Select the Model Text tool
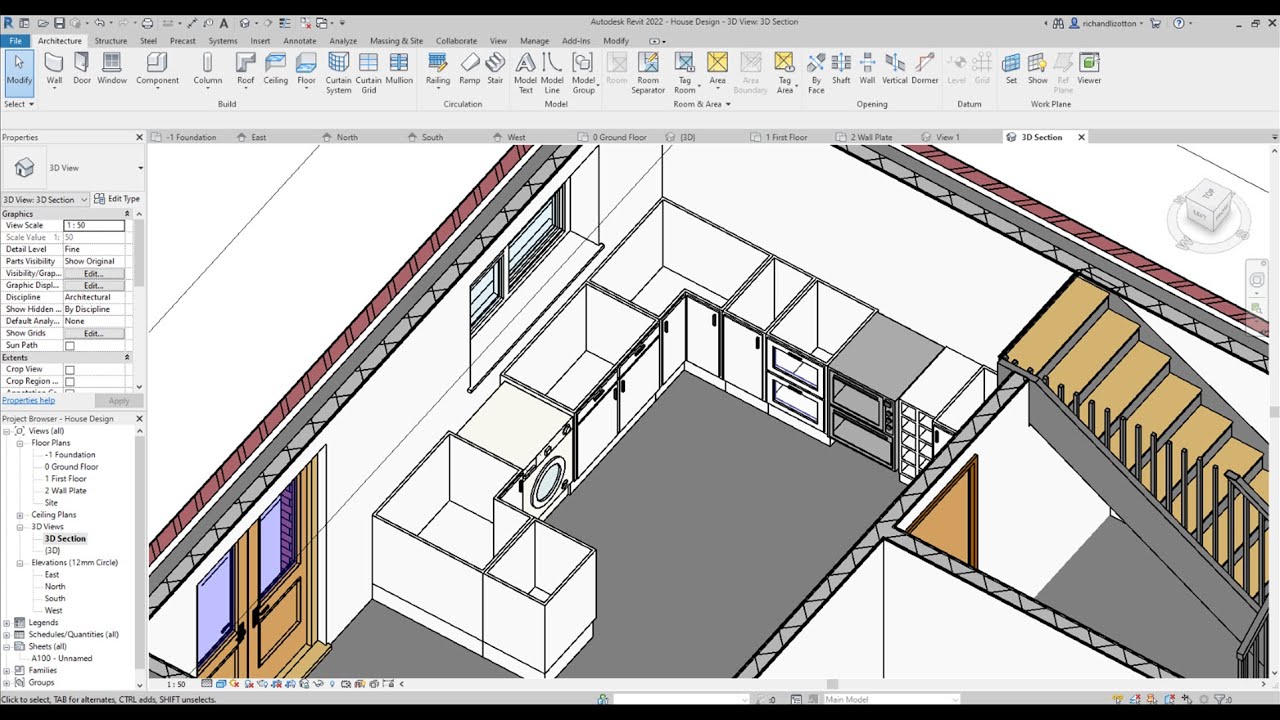The image size is (1280, 720). point(525,73)
